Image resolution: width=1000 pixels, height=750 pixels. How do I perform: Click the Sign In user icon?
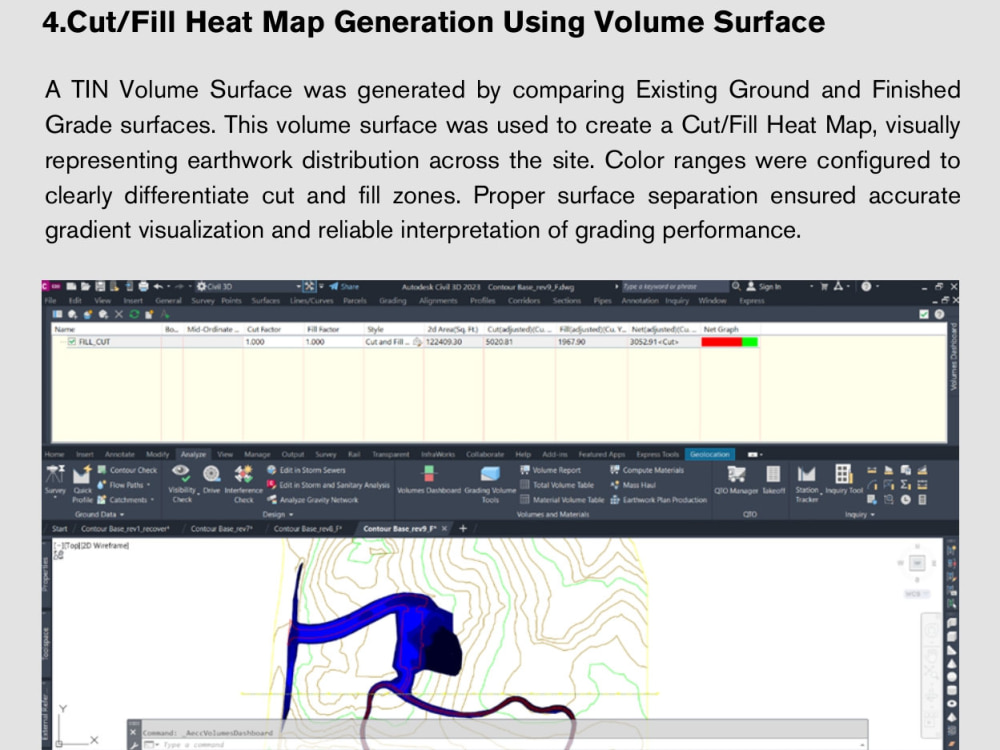[x=751, y=287]
